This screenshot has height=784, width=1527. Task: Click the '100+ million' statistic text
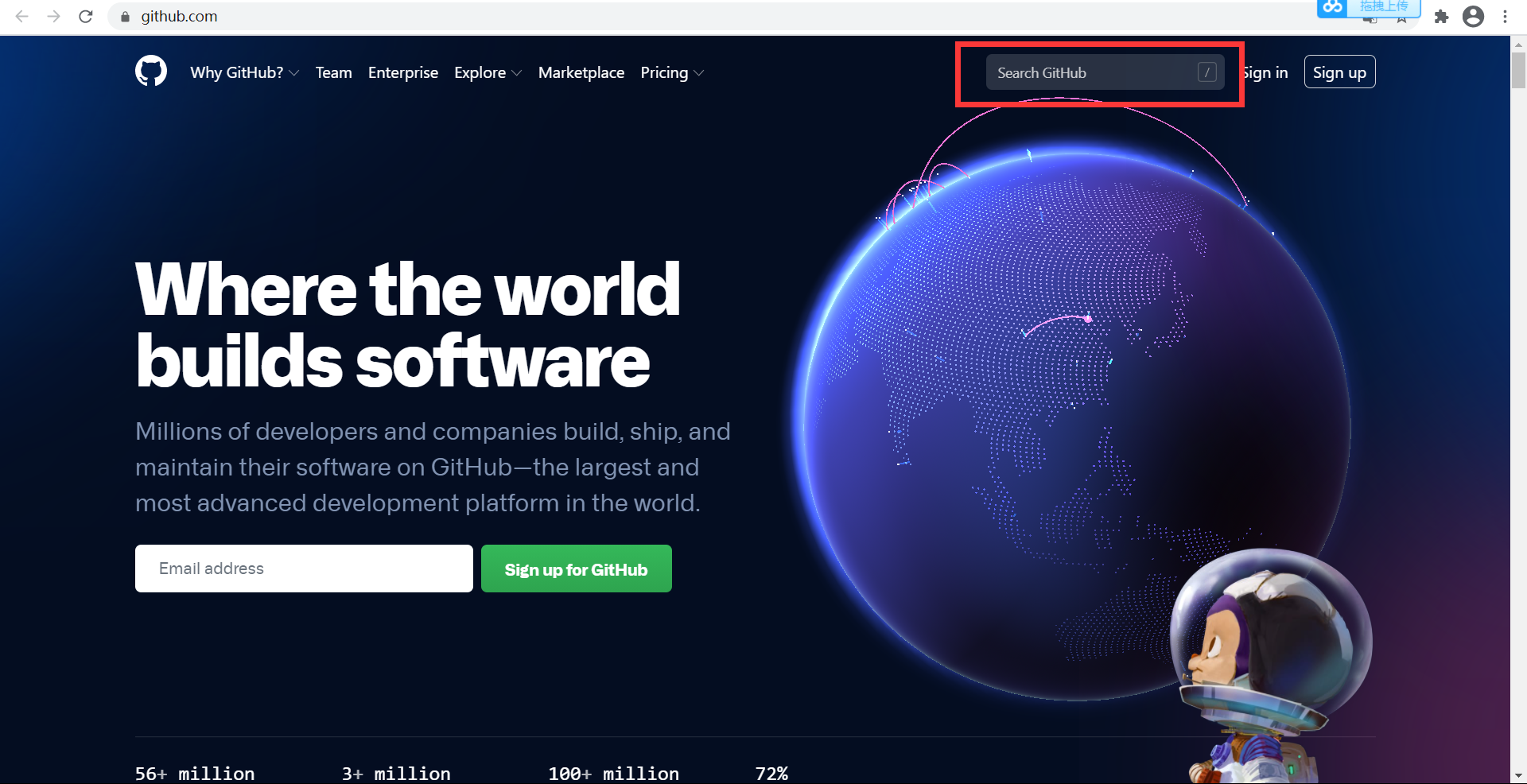click(613, 774)
